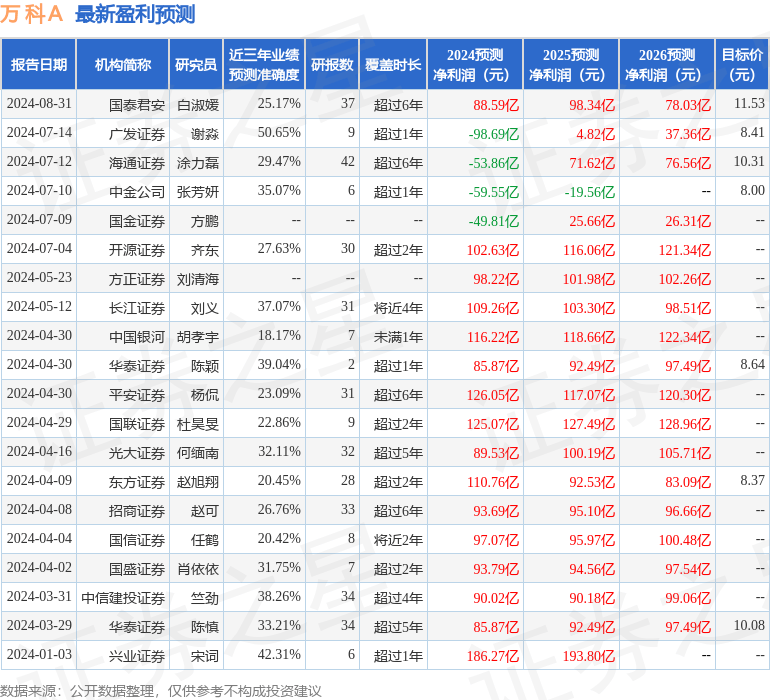This screenshot has width=770, height=700.
Task: Click analyst name 谢淼
Action: pos(205,134)
